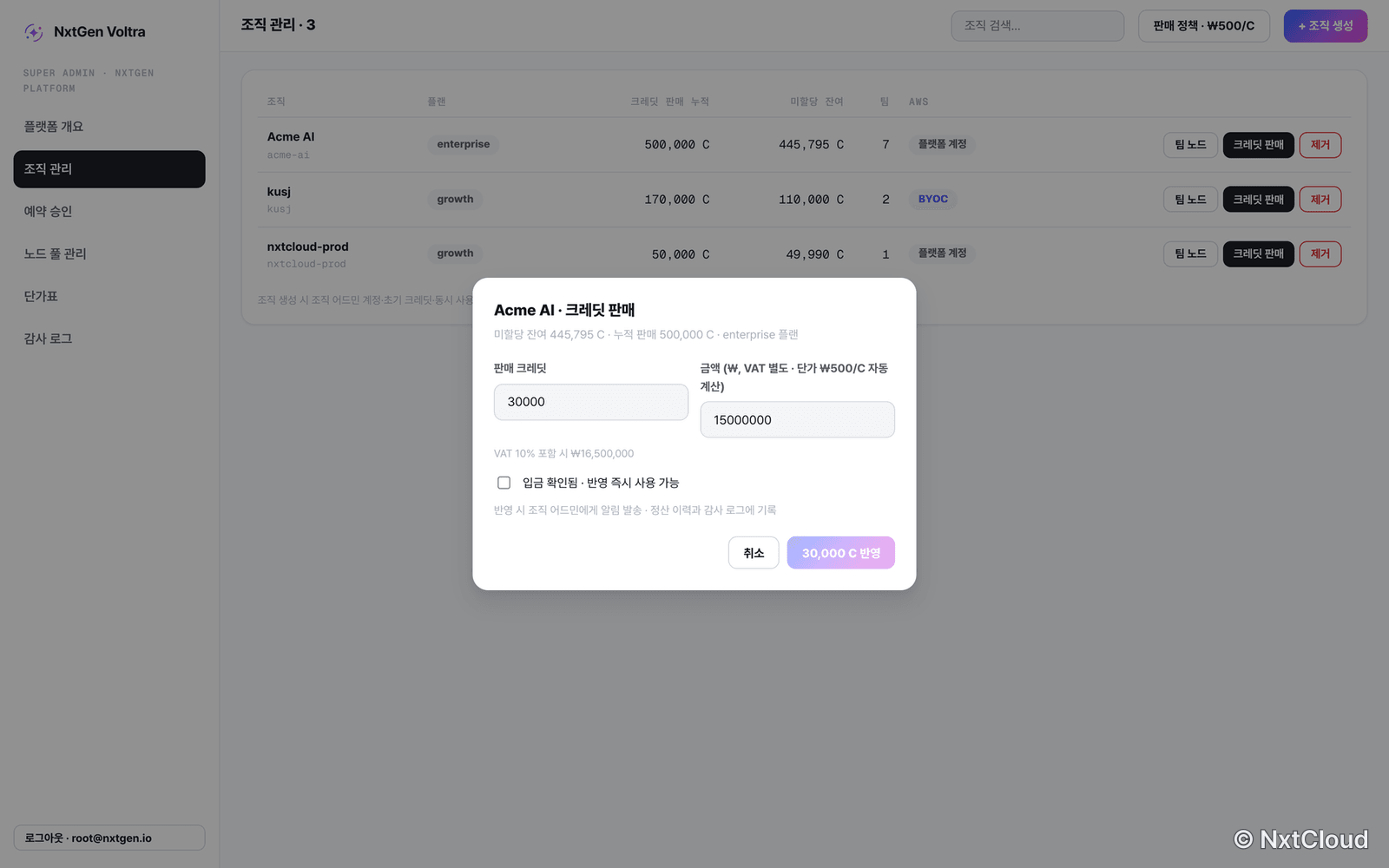Click the 조직 검색 search box

[1037, 26]
